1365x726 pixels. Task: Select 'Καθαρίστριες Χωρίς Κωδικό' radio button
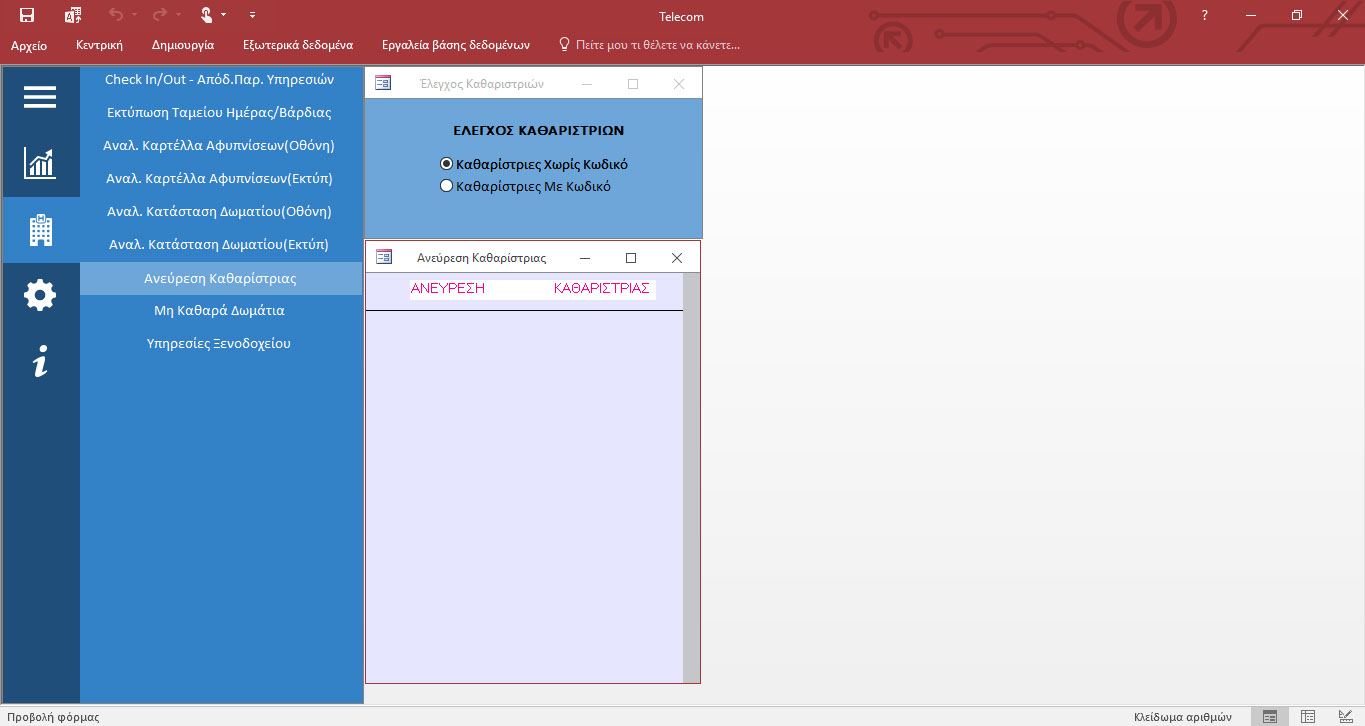click(447, 164)
